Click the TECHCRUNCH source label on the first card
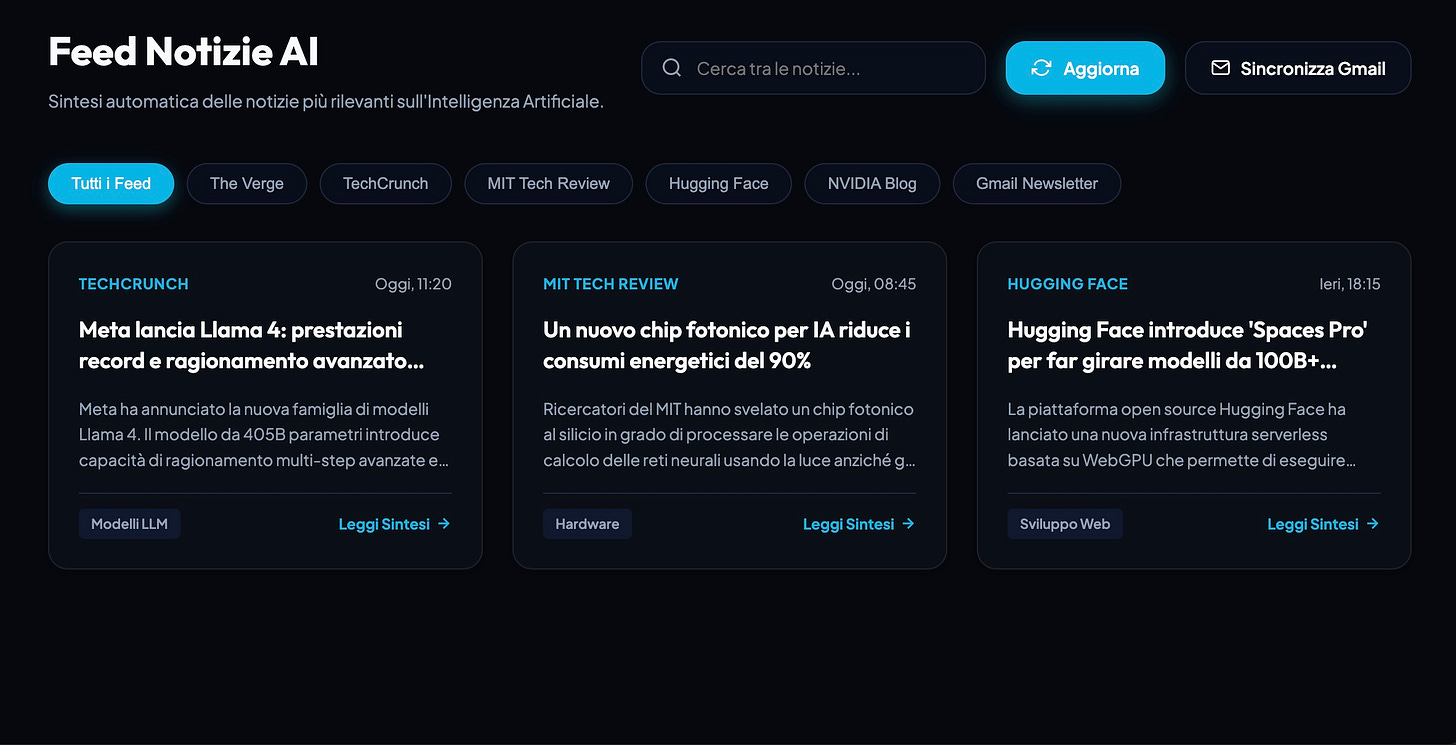Image resolution: width=1456 pixels, height=745 pixels. click(134, 284)
